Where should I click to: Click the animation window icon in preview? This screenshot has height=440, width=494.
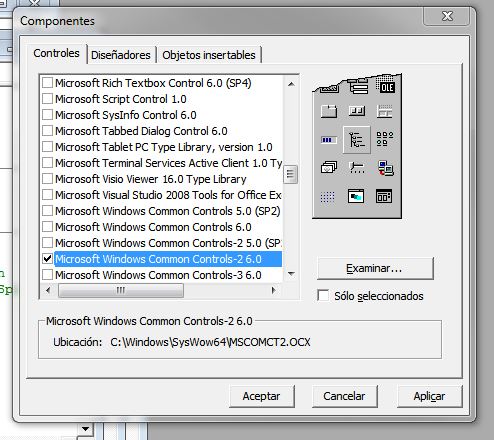tap(356, 196)
